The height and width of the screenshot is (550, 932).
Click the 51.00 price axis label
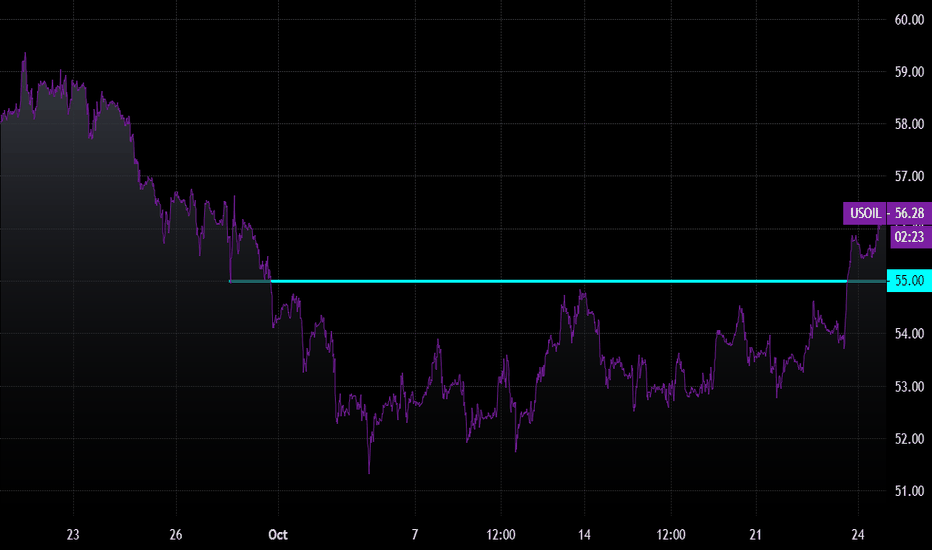tap(909, 491)
